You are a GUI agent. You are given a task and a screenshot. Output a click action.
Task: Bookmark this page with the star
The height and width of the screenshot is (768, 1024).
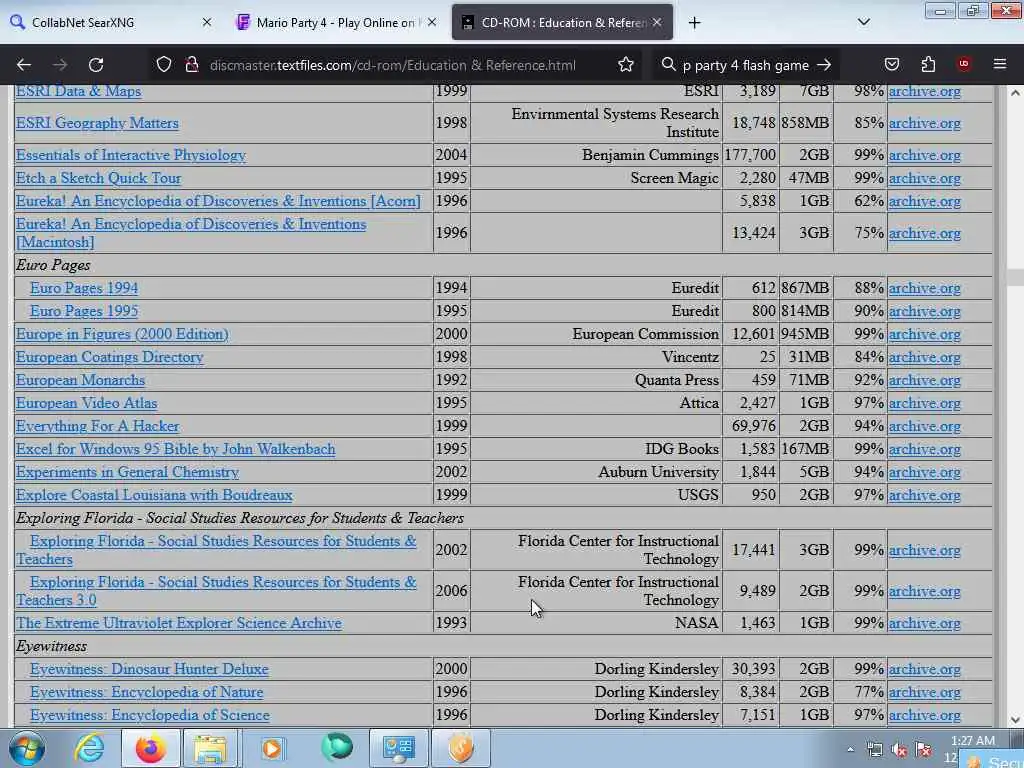tap(626, 65)
